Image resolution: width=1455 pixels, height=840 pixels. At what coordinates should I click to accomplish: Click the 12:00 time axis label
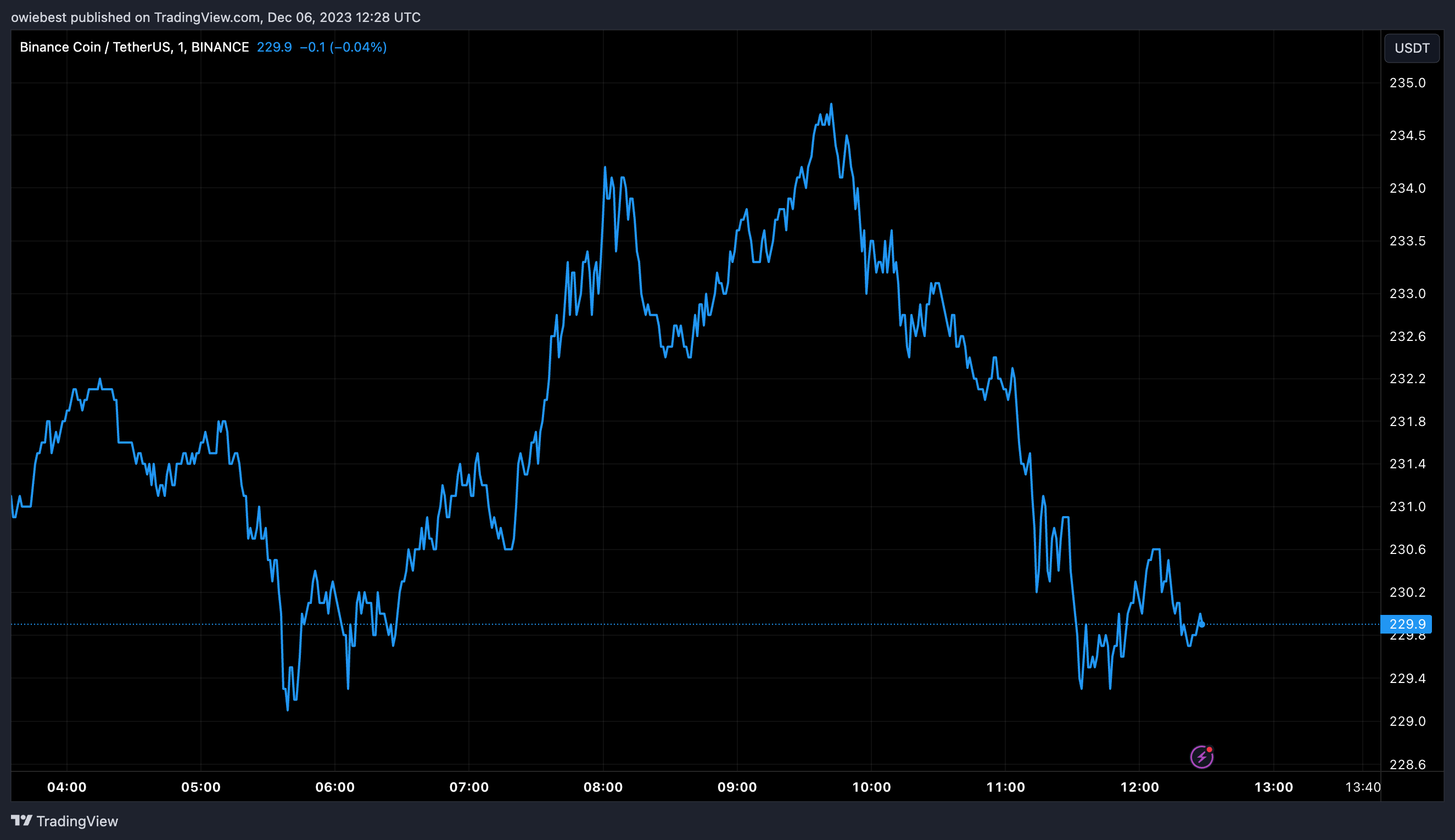tap(1139, 787)
